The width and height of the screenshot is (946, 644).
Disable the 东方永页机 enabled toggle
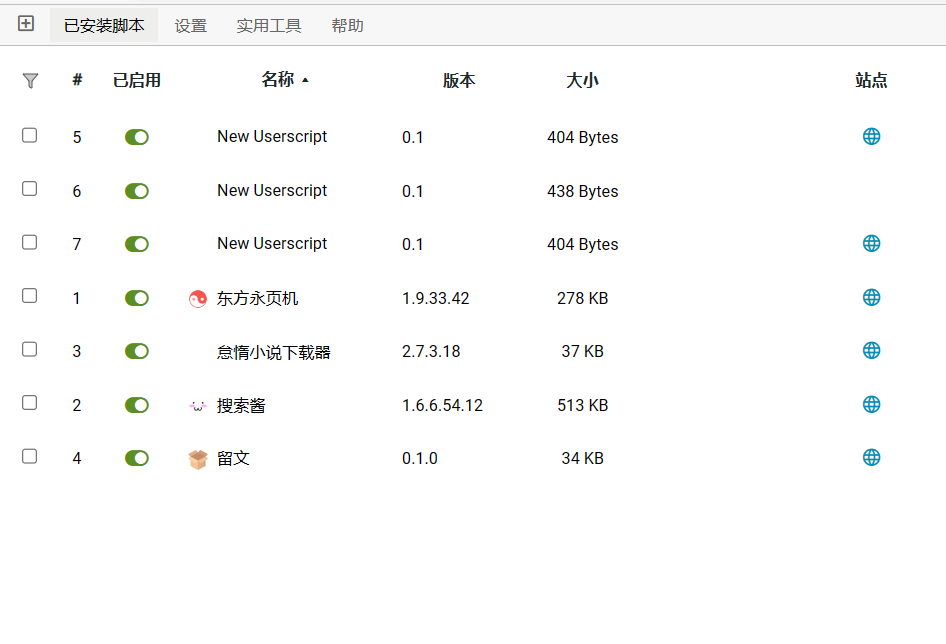pos(137,298)
